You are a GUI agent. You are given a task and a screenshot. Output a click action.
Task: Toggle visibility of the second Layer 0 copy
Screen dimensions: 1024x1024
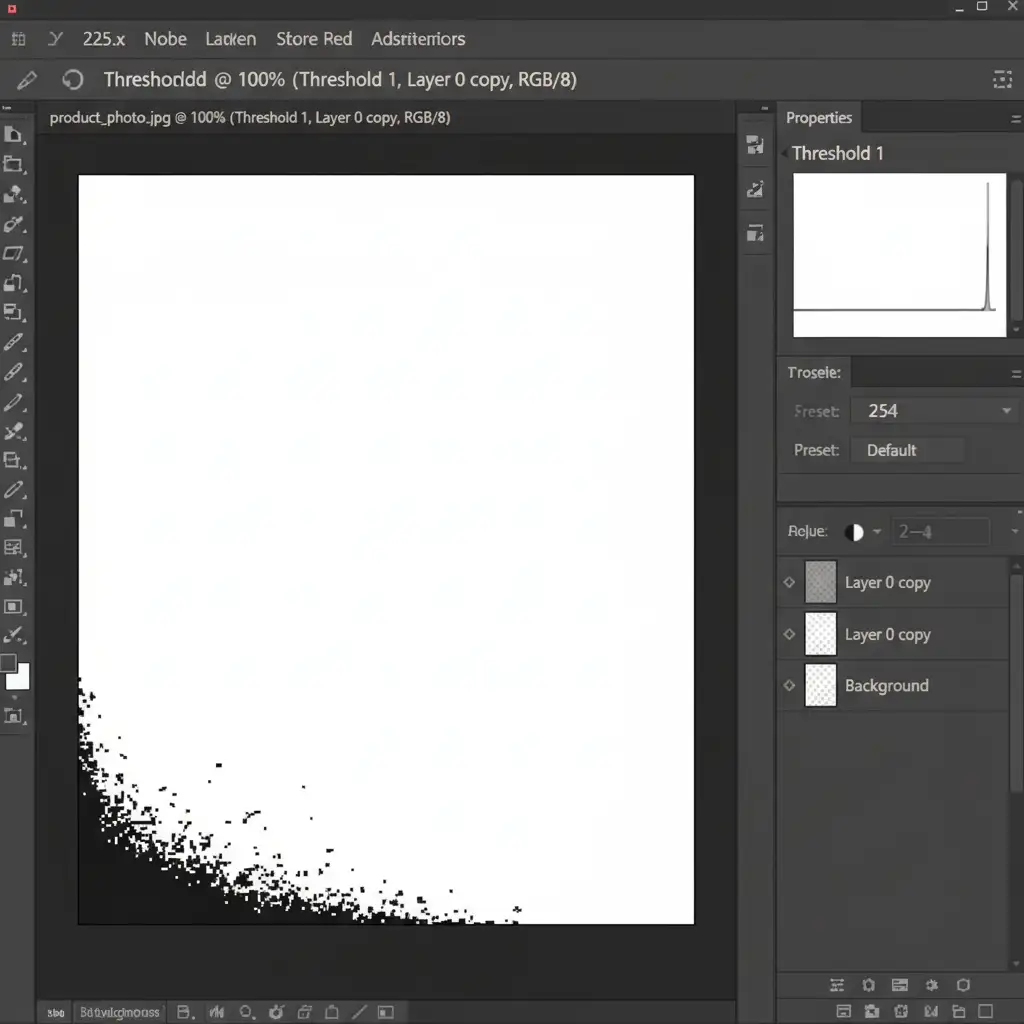(x=789, y=634)
